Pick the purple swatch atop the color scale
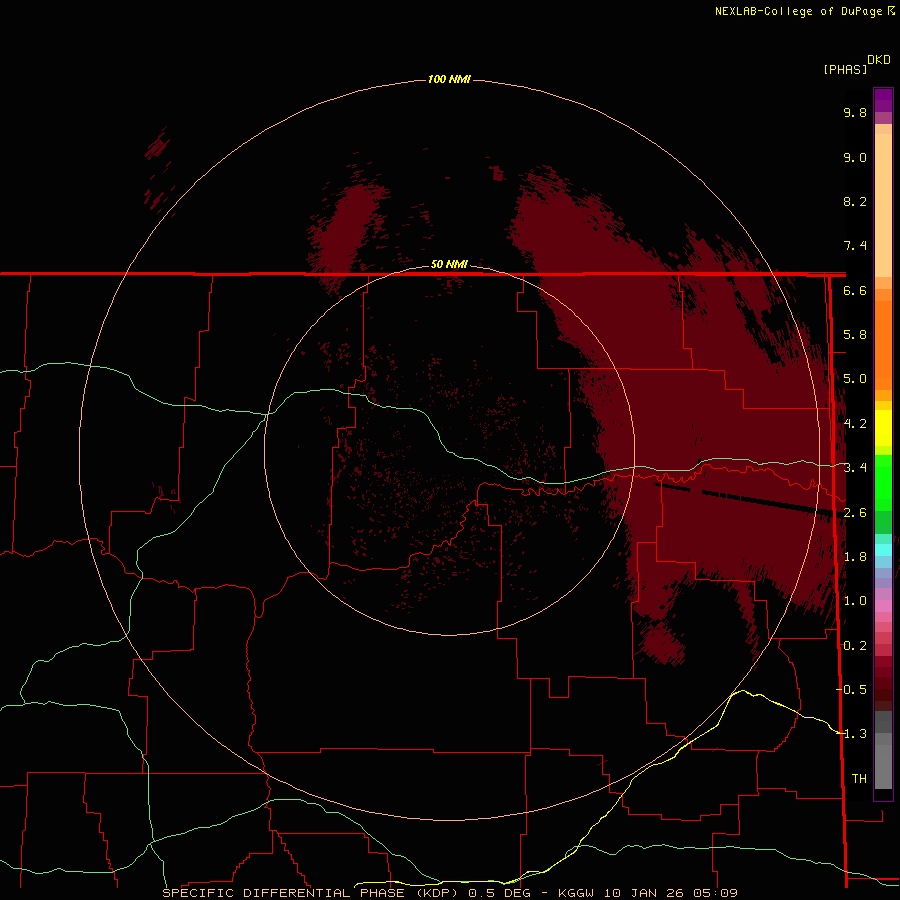 (x=883, y=99)
